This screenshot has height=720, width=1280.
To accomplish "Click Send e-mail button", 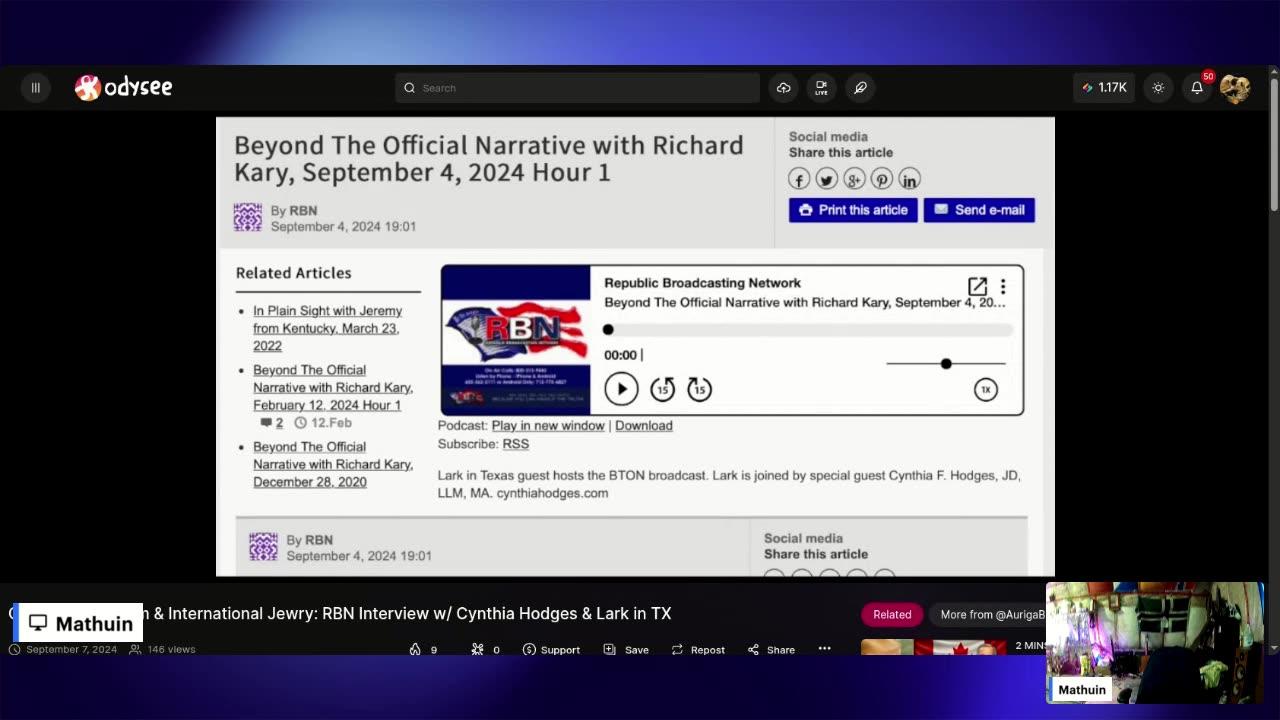I will pyautogui.click(x=979, y=210).
